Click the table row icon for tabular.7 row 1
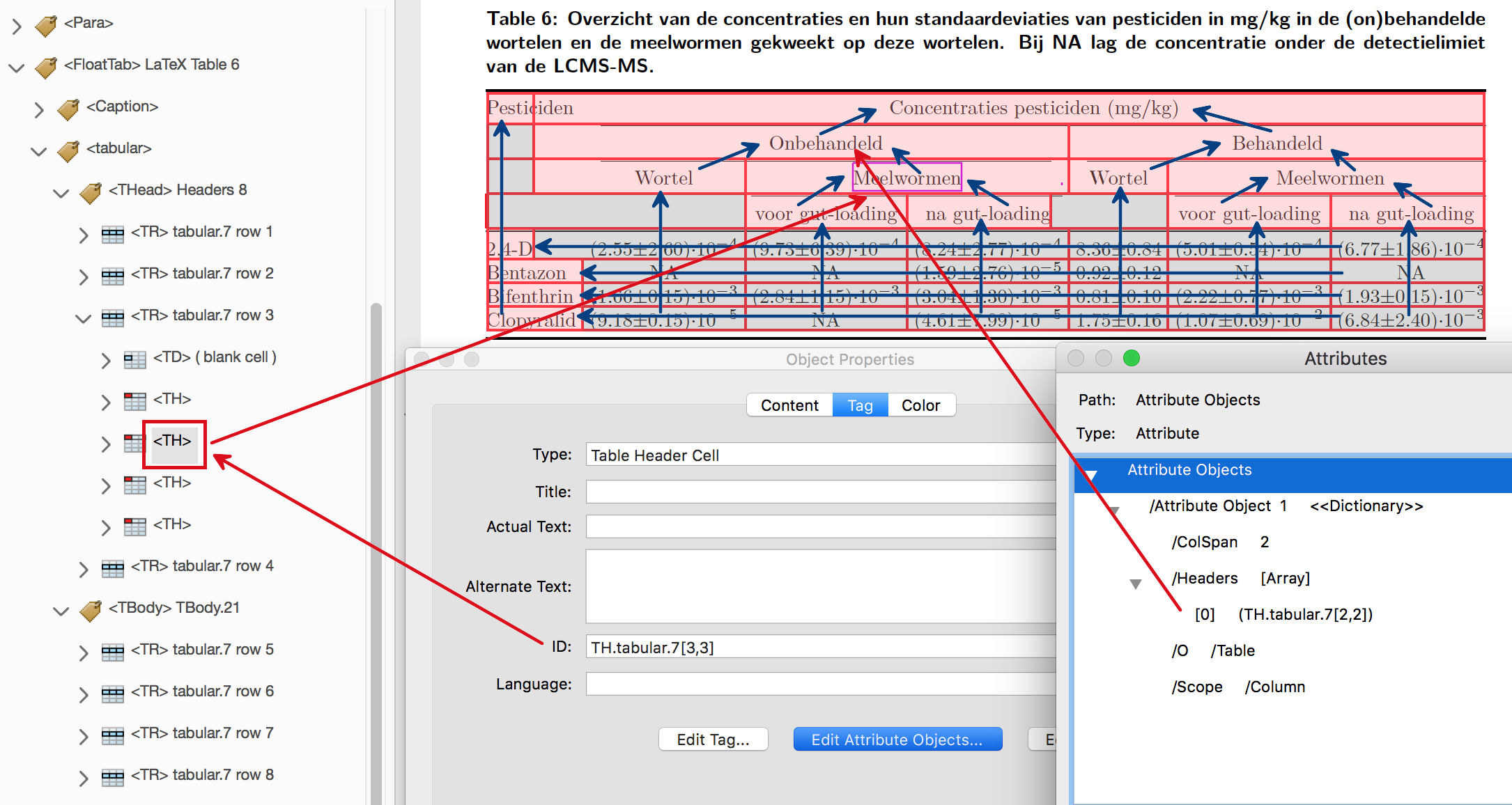Image resolution: width=1512 pixels, height=805 pixels. (113, 234)
